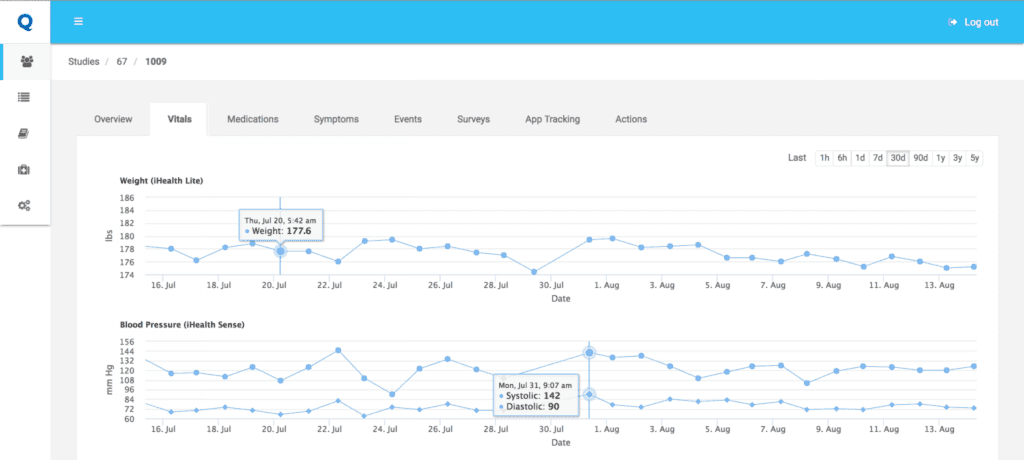Click the 'Thu, Jul 20, 5:42 am' tooltip header
Image resolution: width=1024 pixels, height=460 pixels.
[281, 221]
